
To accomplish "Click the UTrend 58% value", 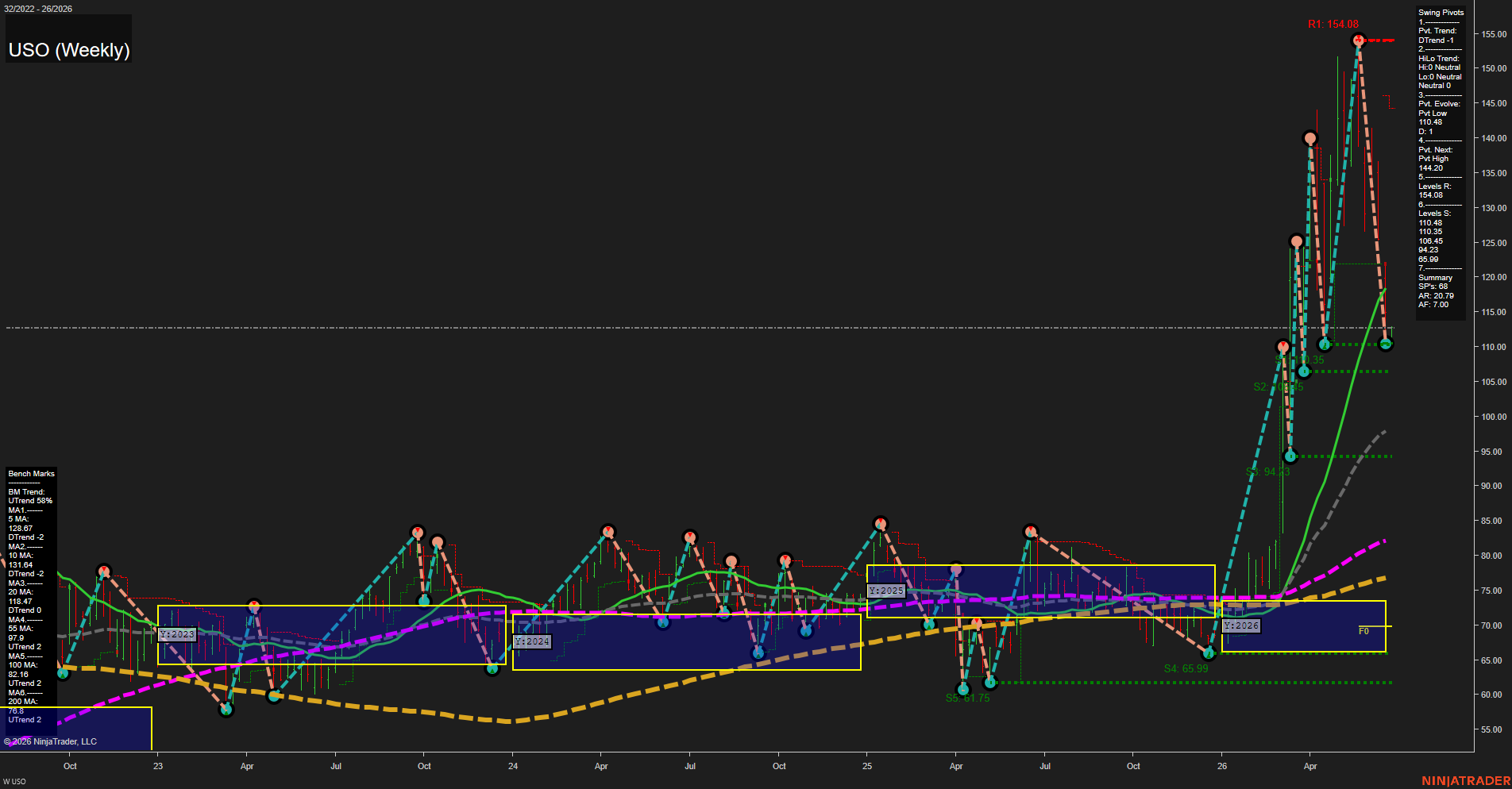I will 30,501.
